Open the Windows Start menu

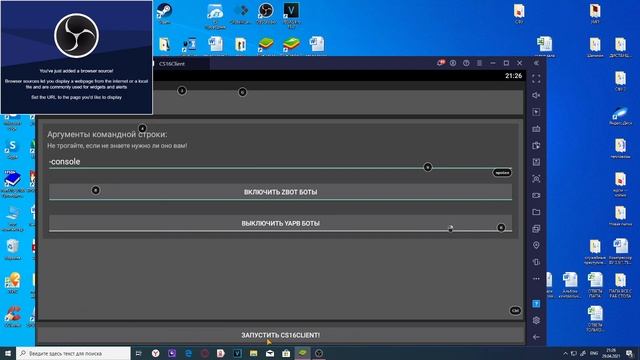8,353
